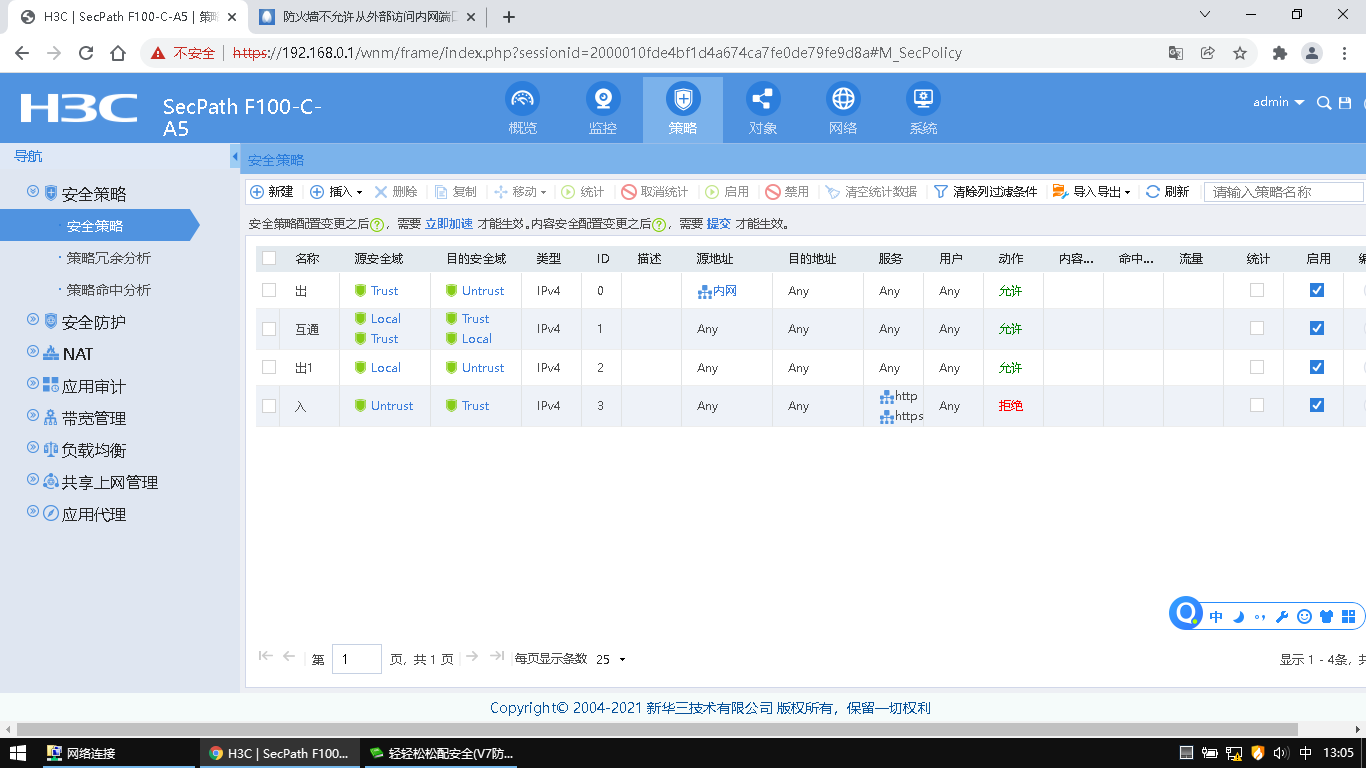Screen dimensions: 1366x768
Task: Open 策略冗余分析 in the sidebar
Action: [x=108, y=258]
